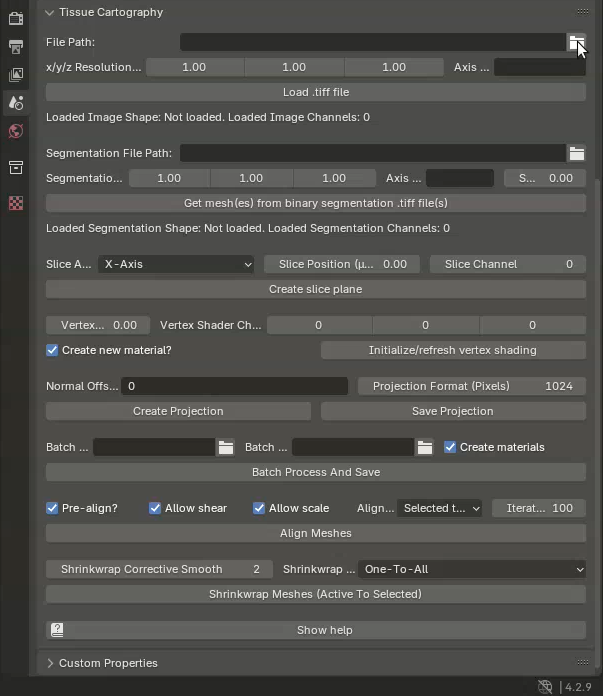Open the Slice Axis X-Axis dropdown
Viewport: 603px width, 696px height.
176,264
